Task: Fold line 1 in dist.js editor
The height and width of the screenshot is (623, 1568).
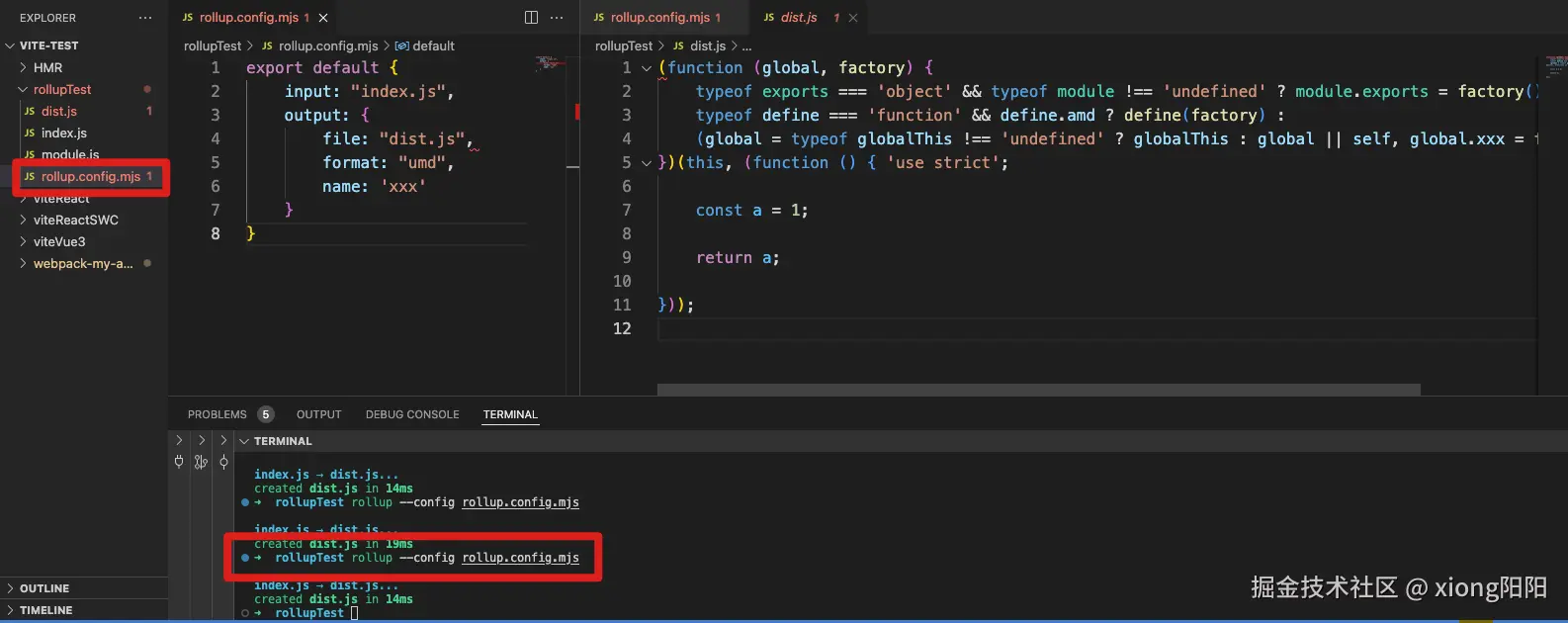Action: pos(647,68)
